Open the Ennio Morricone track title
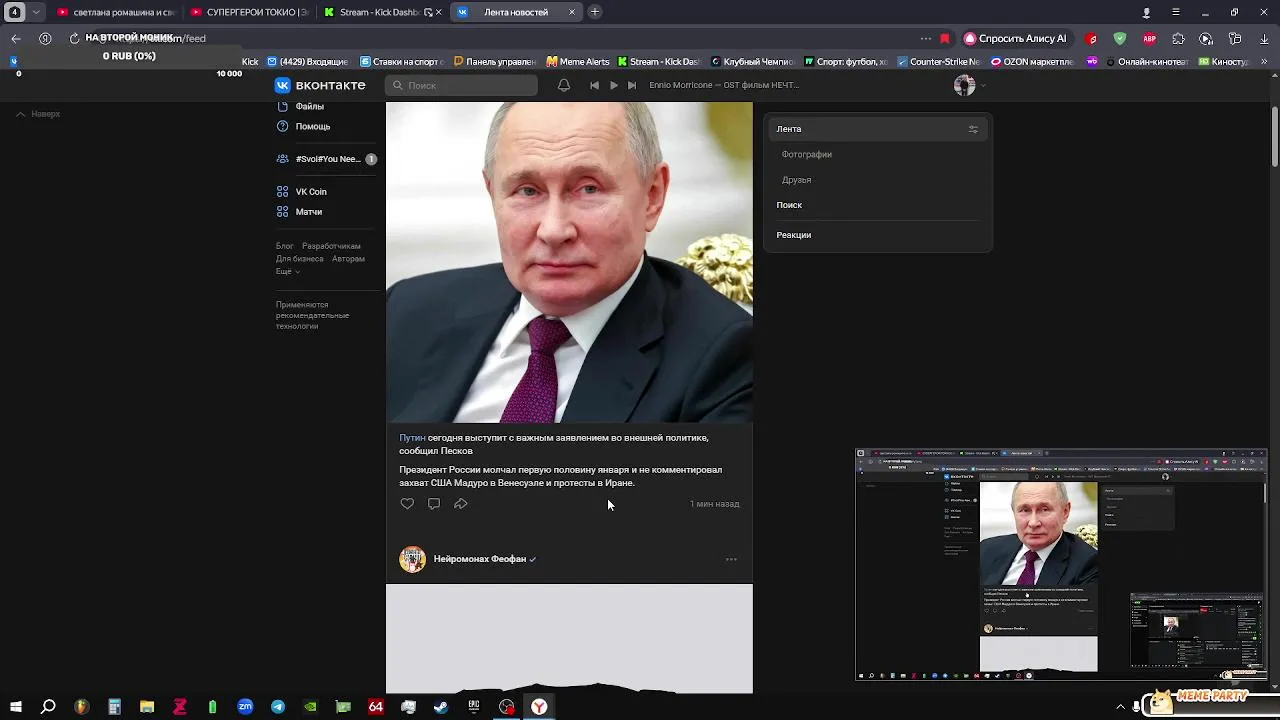The width and height of the screenshot is (1280, 720). [724, 85]
